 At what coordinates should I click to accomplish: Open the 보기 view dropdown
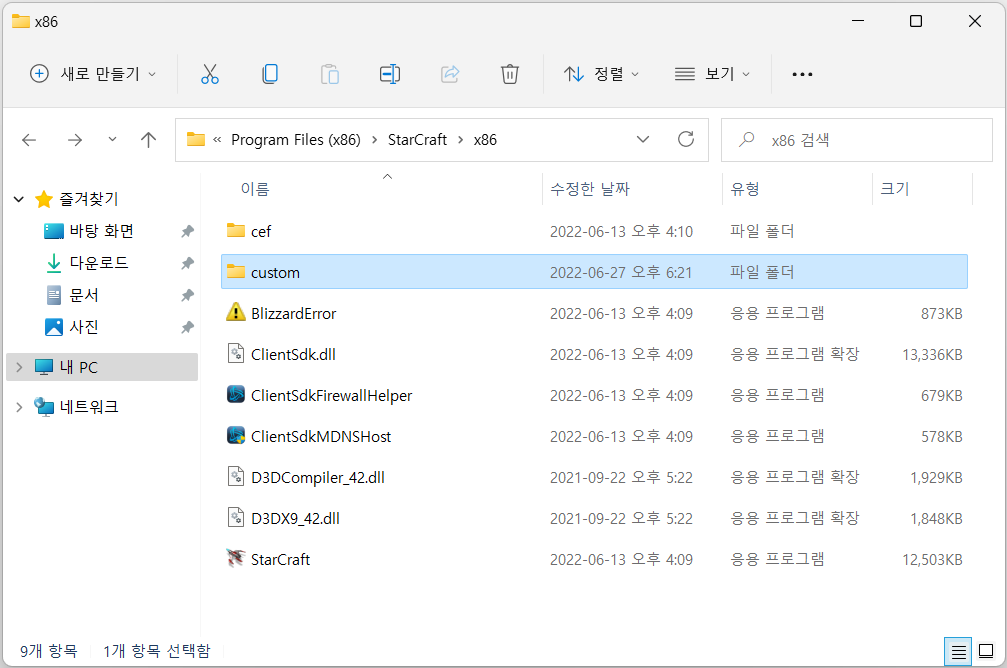coord(712,74)
